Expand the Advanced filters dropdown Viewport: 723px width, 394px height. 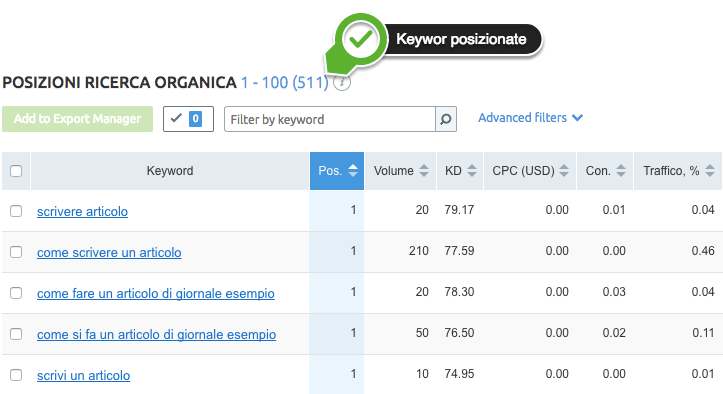tap(530, 118)
